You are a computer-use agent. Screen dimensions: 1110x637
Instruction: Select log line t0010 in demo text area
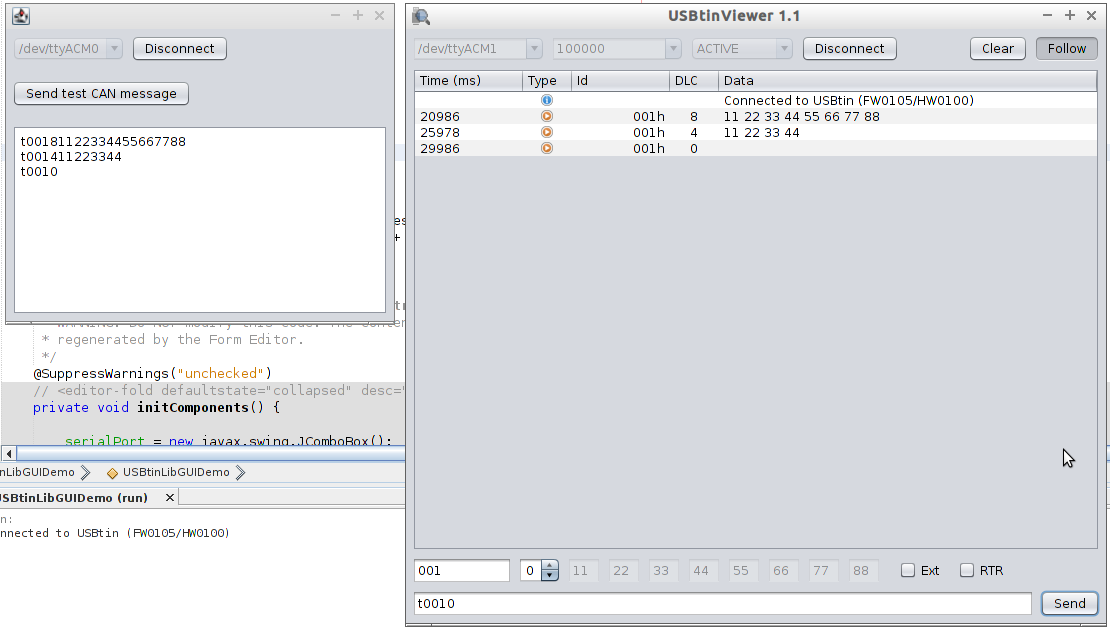coord(39,171)
